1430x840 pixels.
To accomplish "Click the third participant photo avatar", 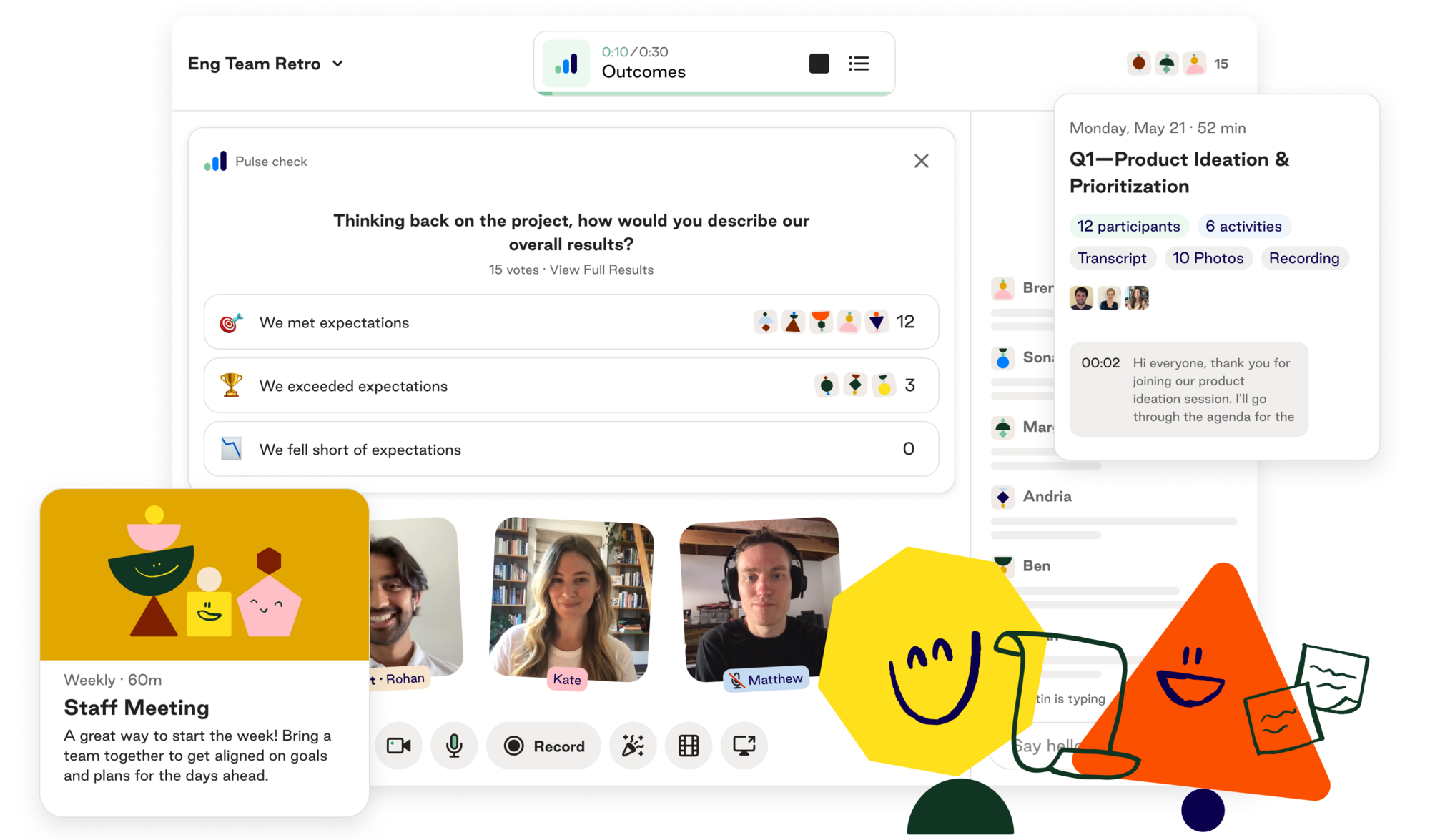I will point(1137,297).
